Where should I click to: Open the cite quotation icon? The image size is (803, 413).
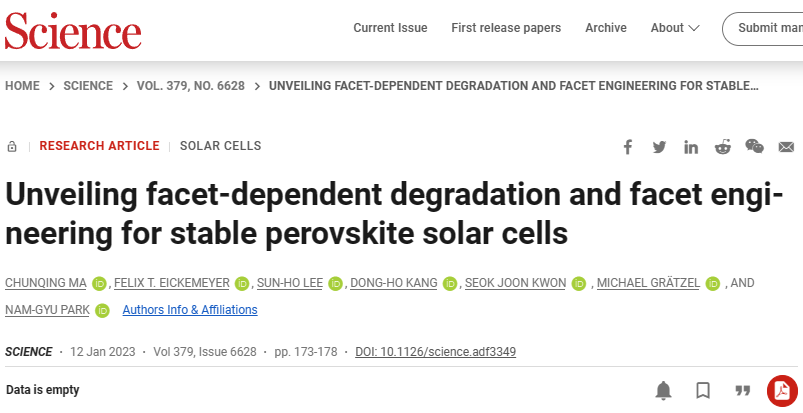(x=743, y=391)
